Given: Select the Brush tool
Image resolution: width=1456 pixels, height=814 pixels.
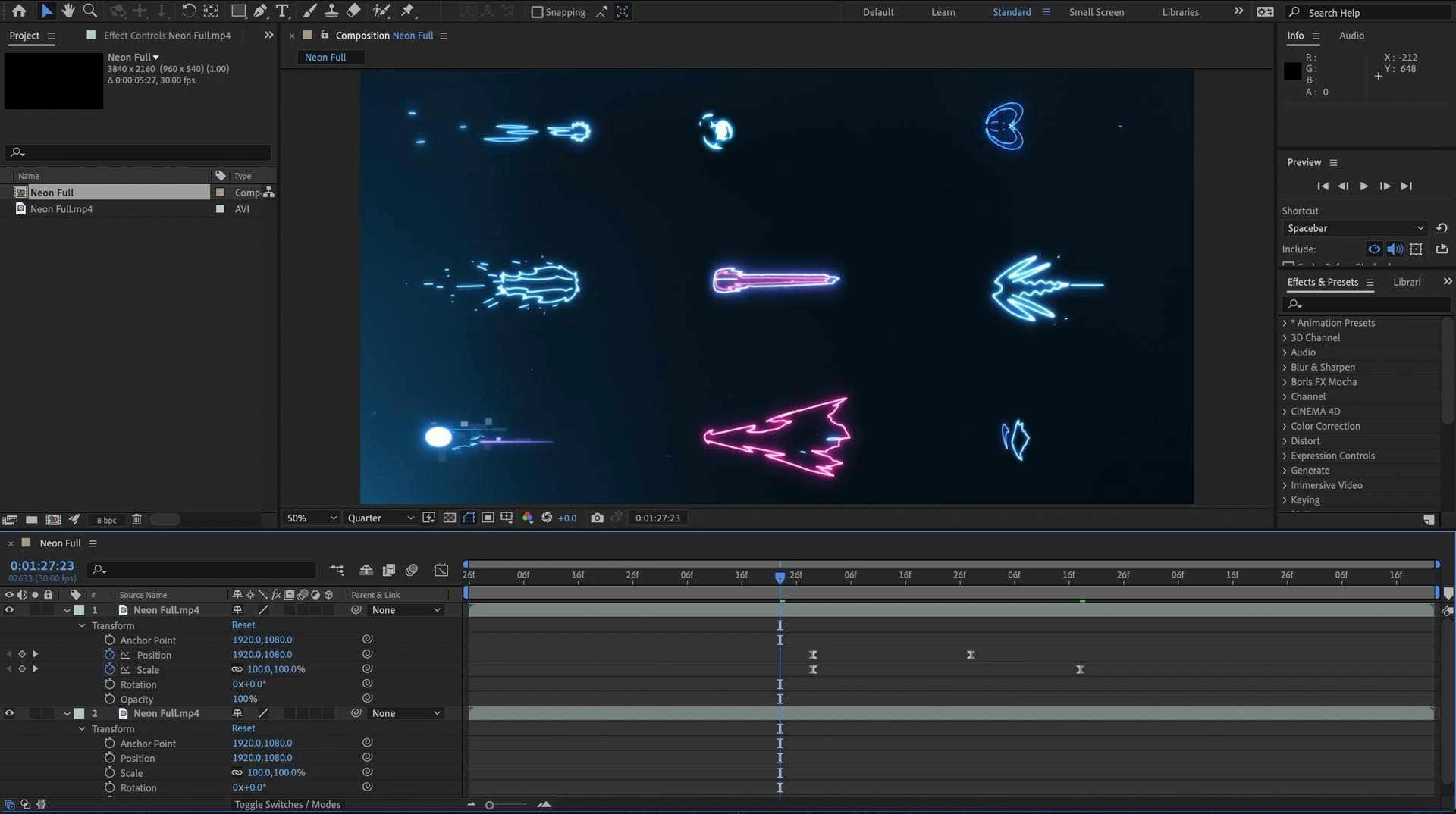Looking at the screenshot, I should click(x=309, y=11).
